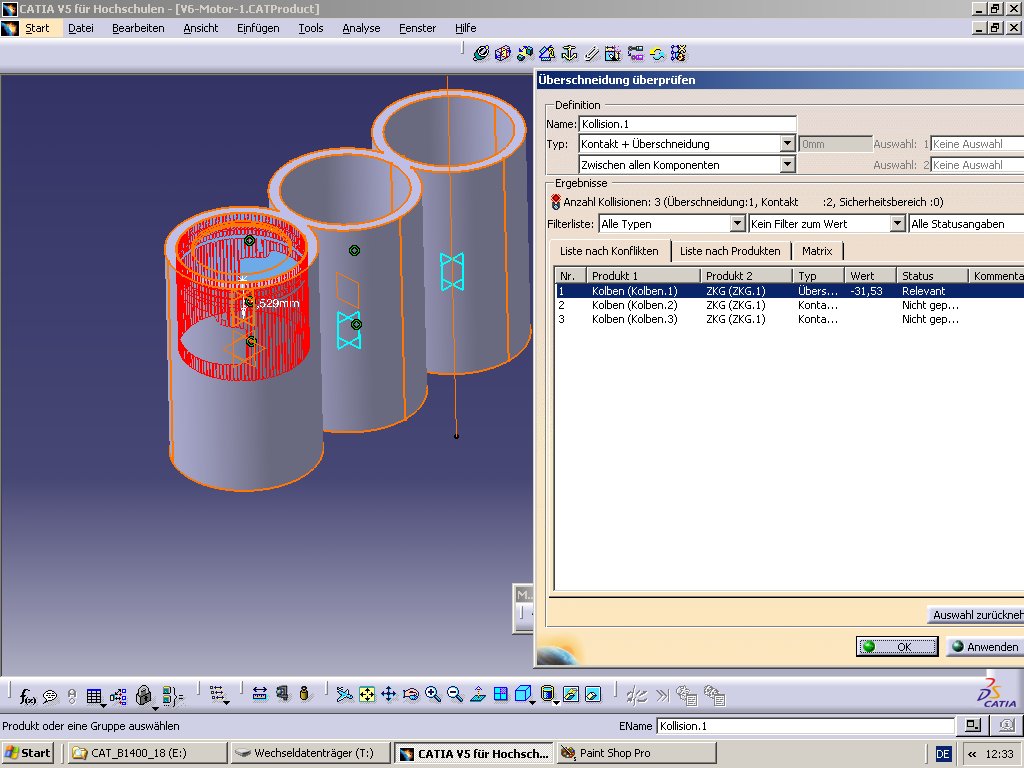Click the Normal View icon
The width and height of the screenshot is (1024, 768).
pos(478,694)
